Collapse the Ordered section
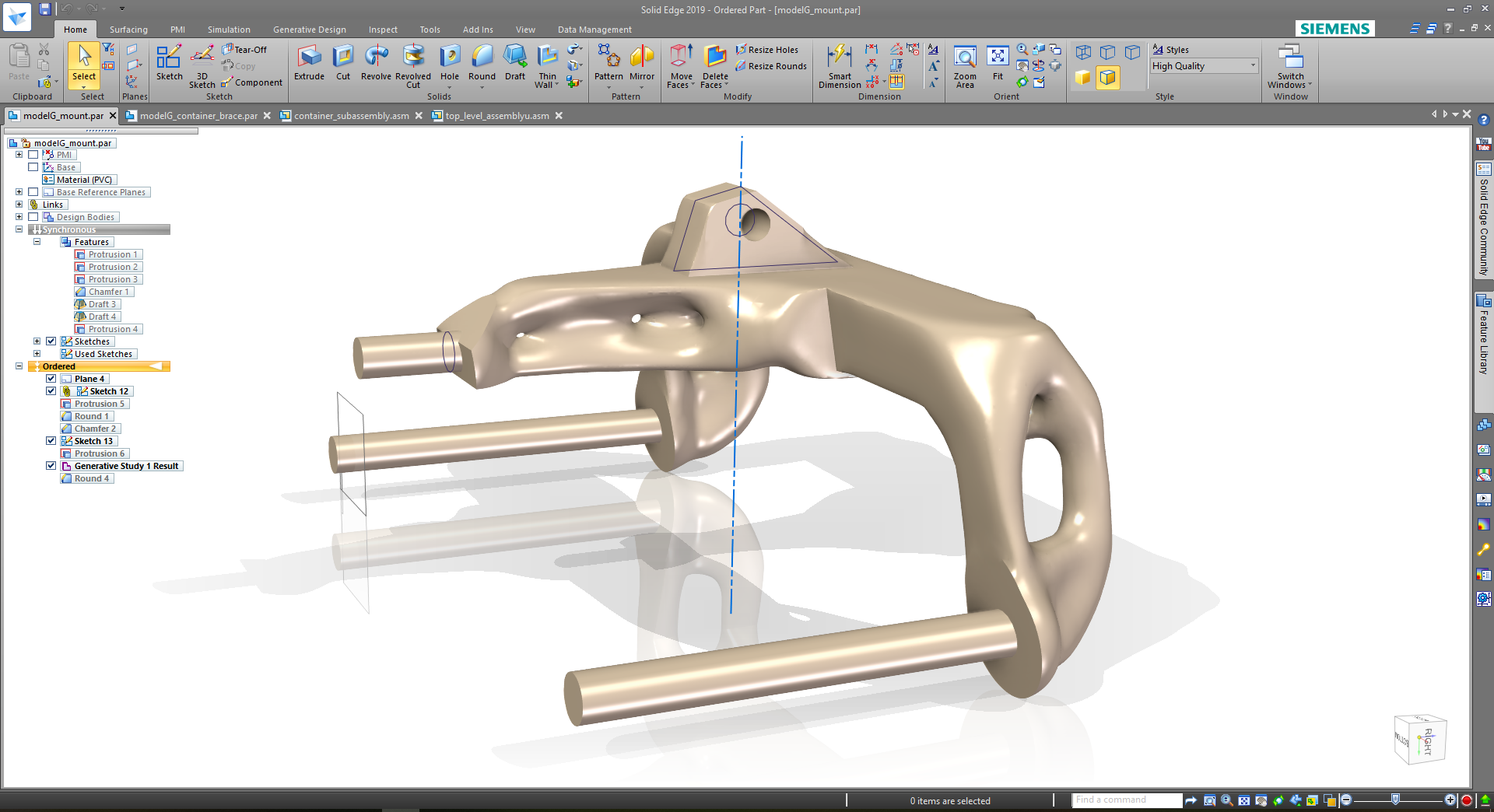The height and width of the screenshot is (812, 1494). (19, 366)
